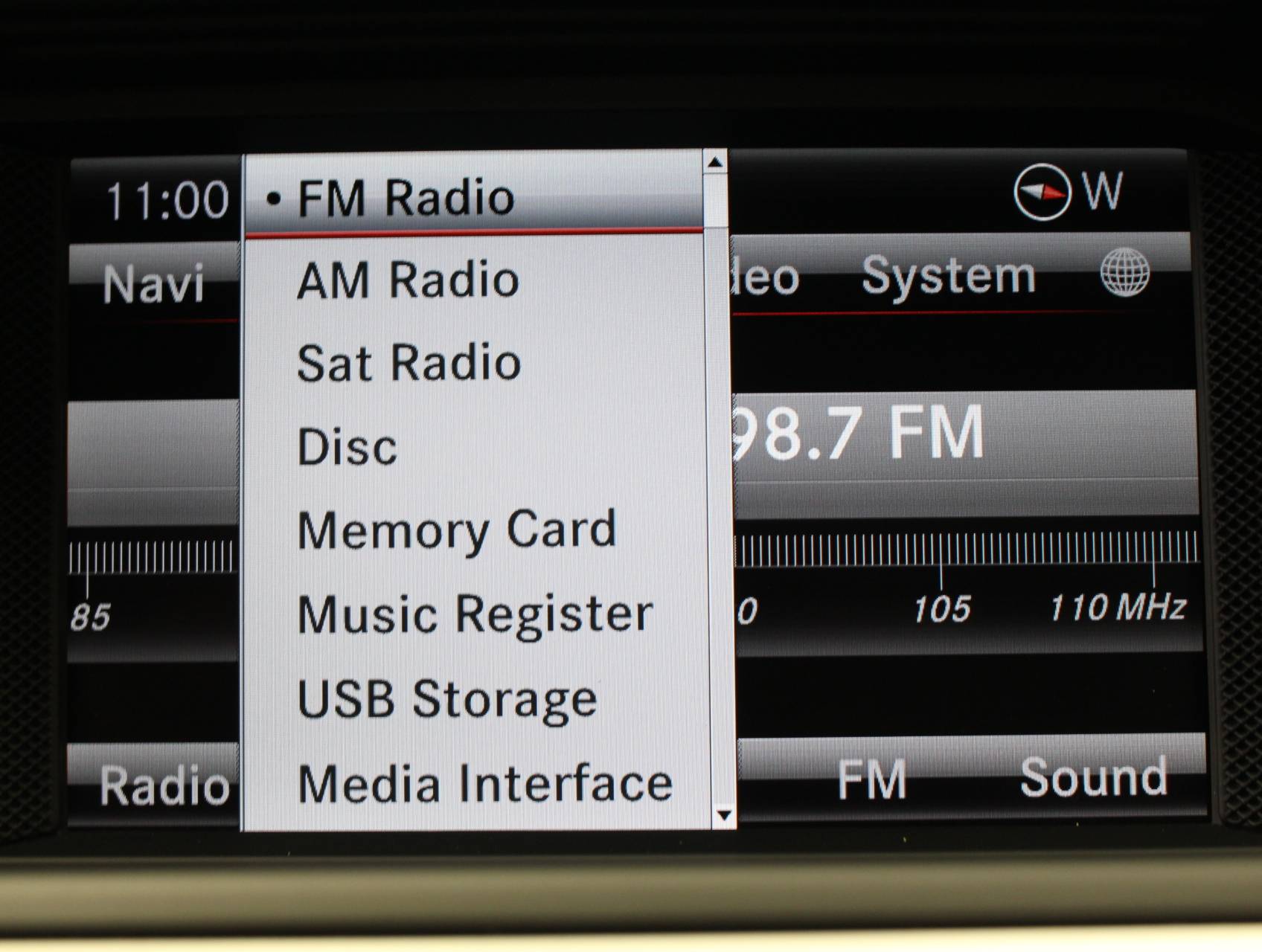Open the Sound settings

coord(1092,778)
